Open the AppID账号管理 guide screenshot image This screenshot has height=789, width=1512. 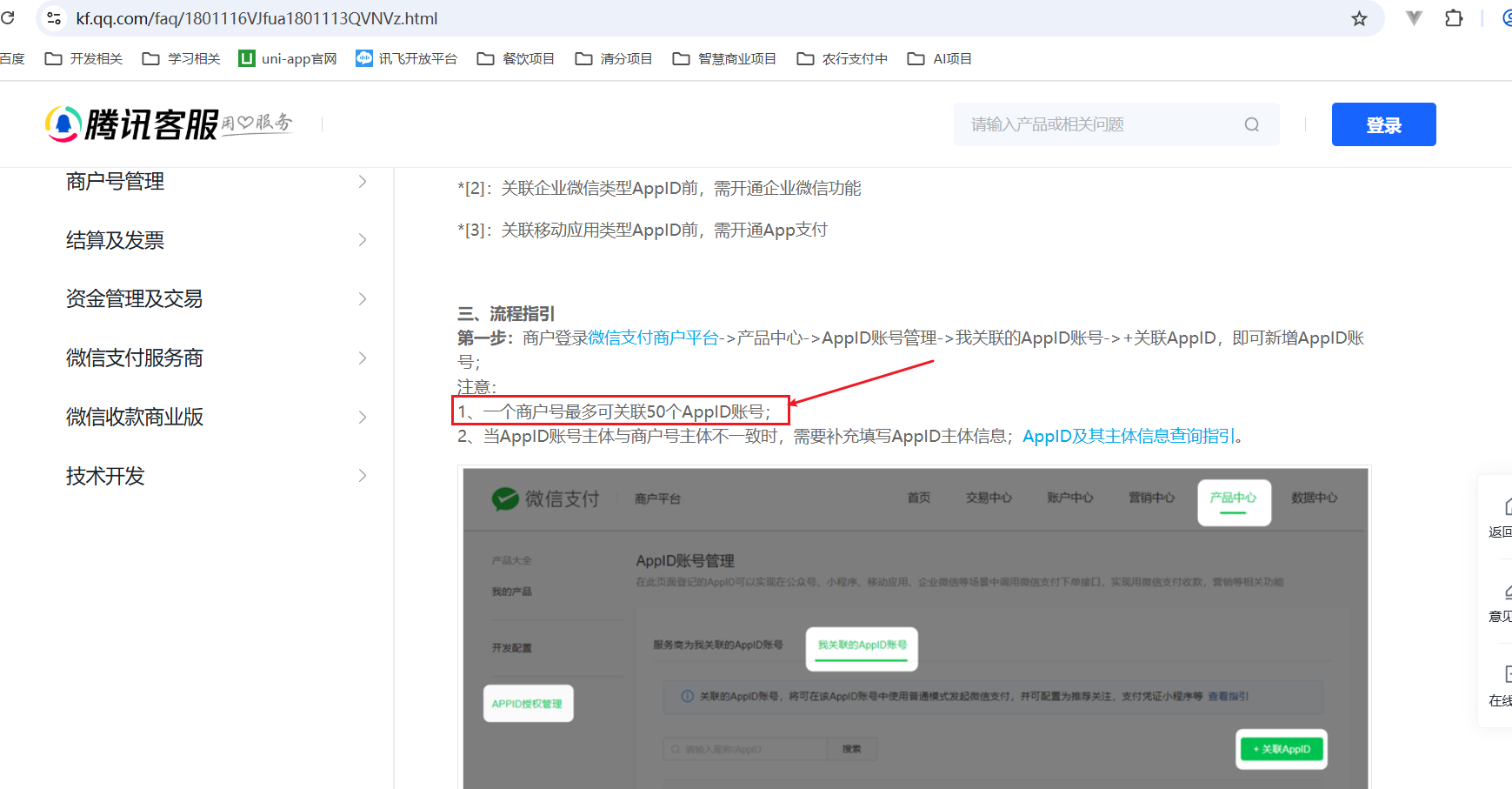(x=915, y=627)
